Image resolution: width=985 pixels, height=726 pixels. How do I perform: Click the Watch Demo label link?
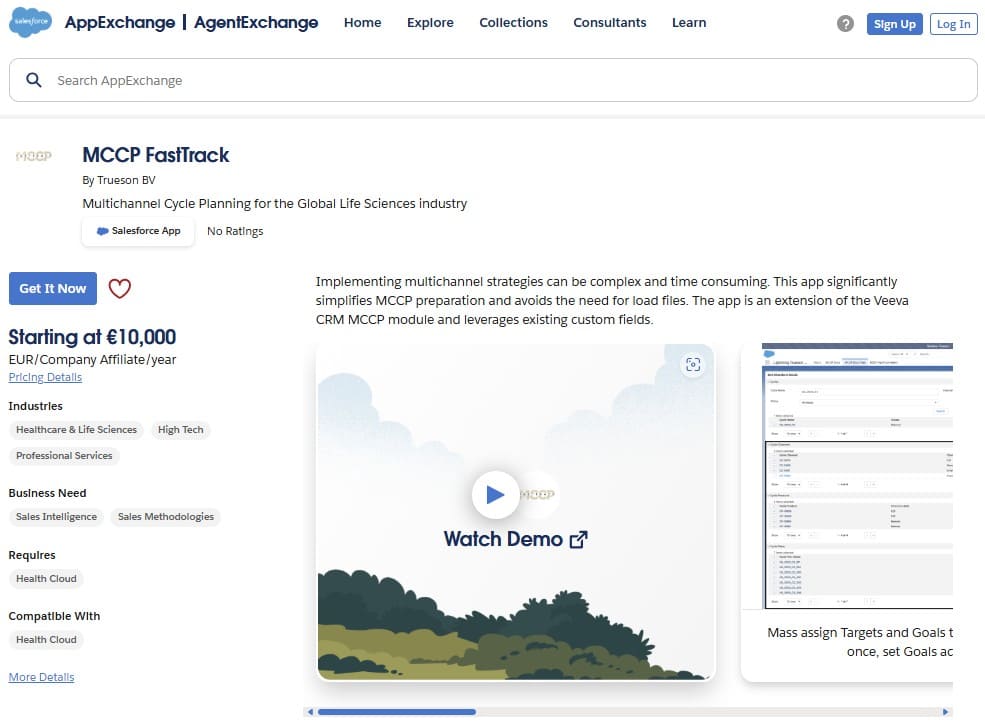[515, 539]
